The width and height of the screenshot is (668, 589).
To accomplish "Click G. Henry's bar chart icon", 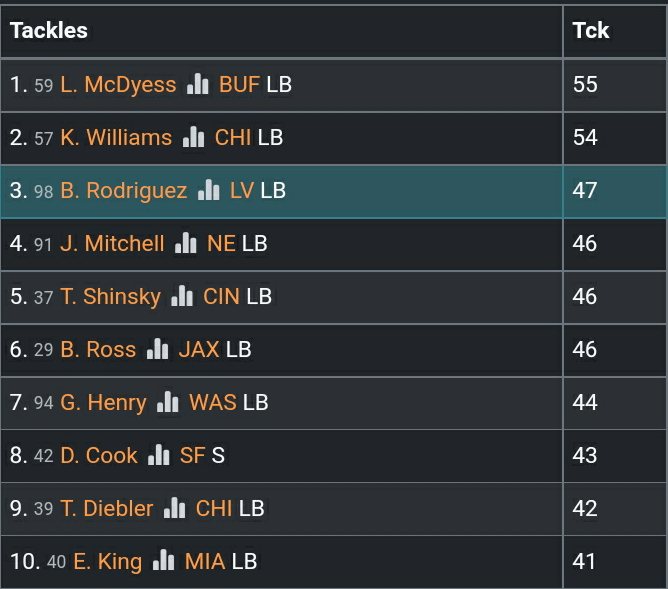I will tap(167, 402).
